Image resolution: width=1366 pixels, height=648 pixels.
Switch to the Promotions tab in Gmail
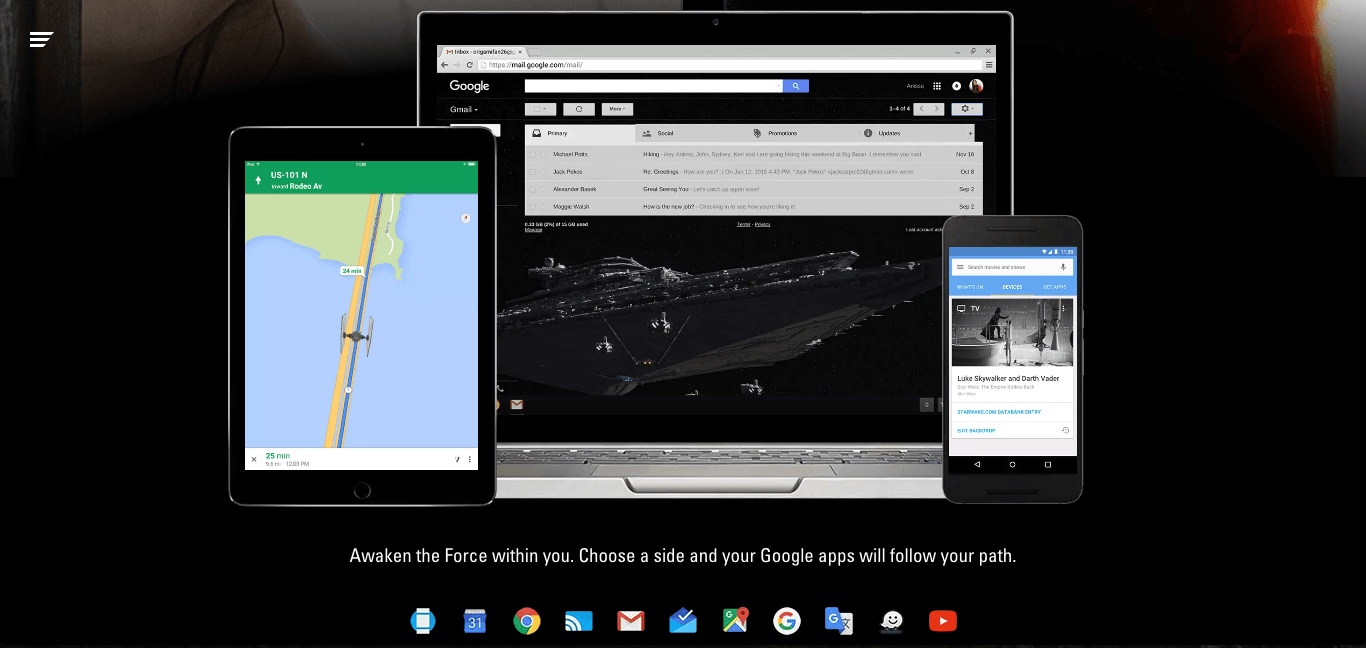(x=782, y=133)
